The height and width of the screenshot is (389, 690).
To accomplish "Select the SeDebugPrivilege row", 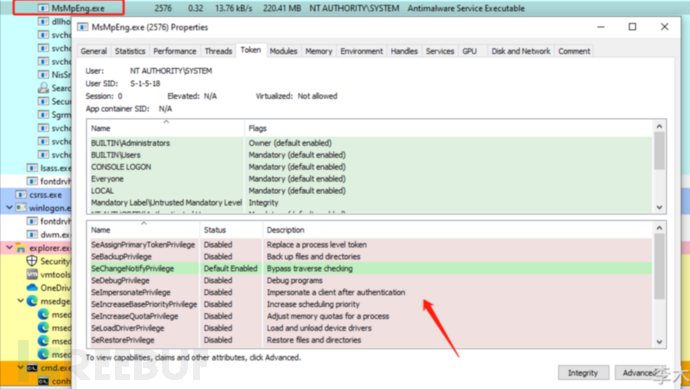I will coord(370,280).
